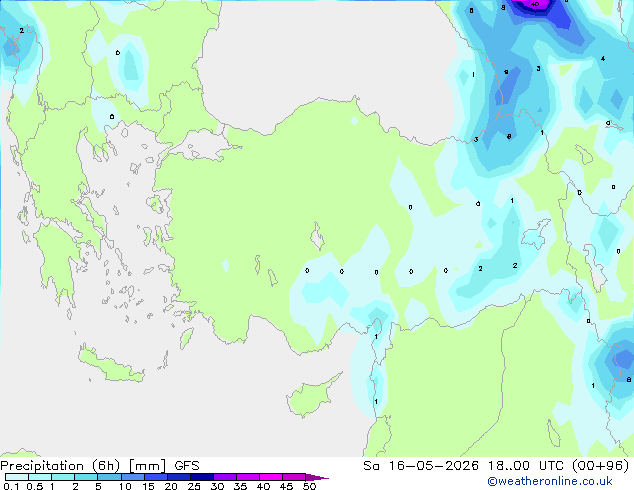
Task: Click the 40 mm peak precipitation label
Action: [x=535, y=4]
